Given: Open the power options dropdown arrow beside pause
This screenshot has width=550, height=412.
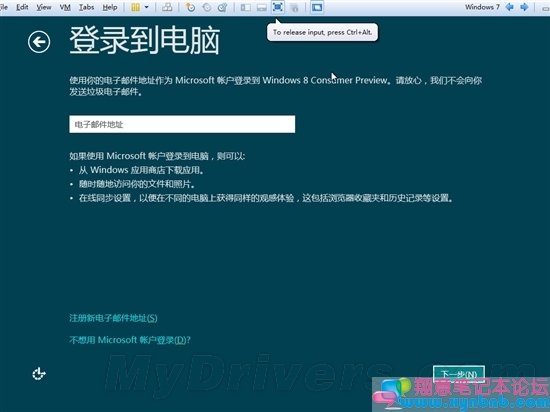Looking at the screenshot, I should pos(147,7).
